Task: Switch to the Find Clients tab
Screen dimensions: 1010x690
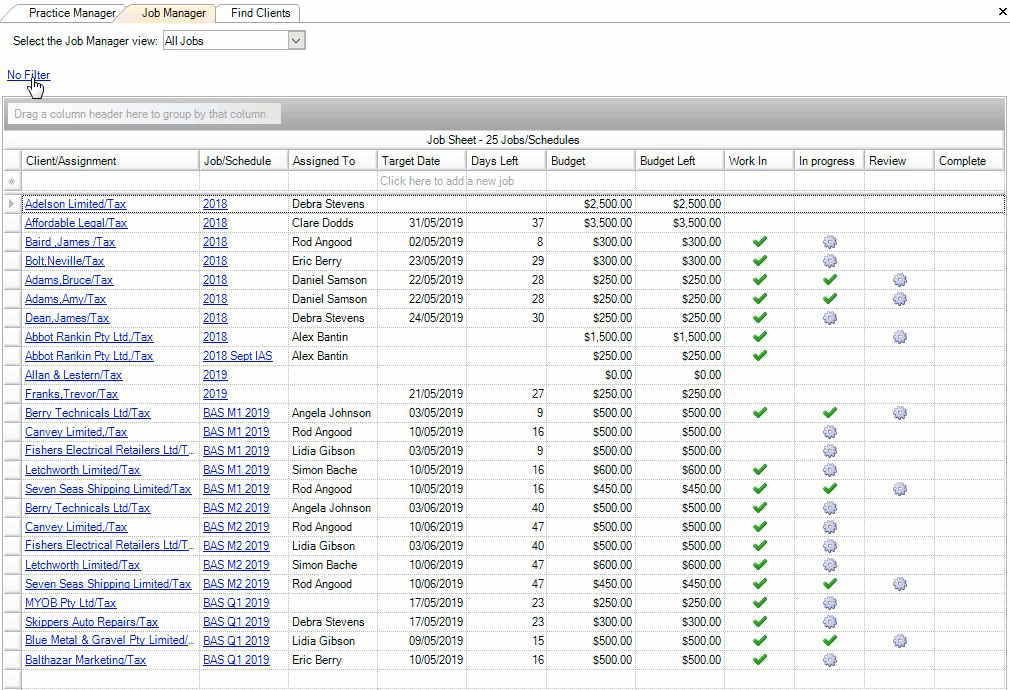Action: point(260,13)
